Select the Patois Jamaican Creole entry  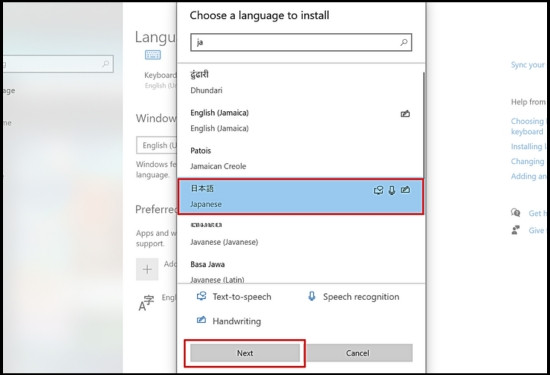click(300, 159)
